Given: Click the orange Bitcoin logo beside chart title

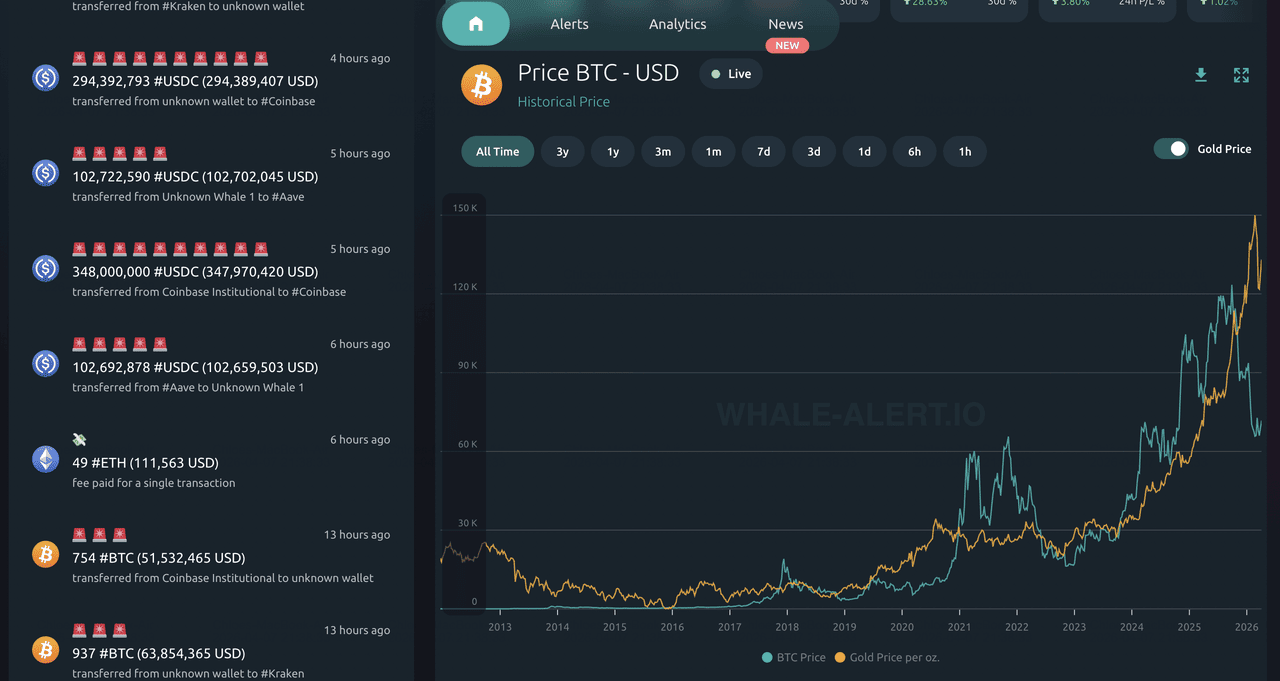Looking at the screenshot, I should pyautogui.click(x=482, y=85).
